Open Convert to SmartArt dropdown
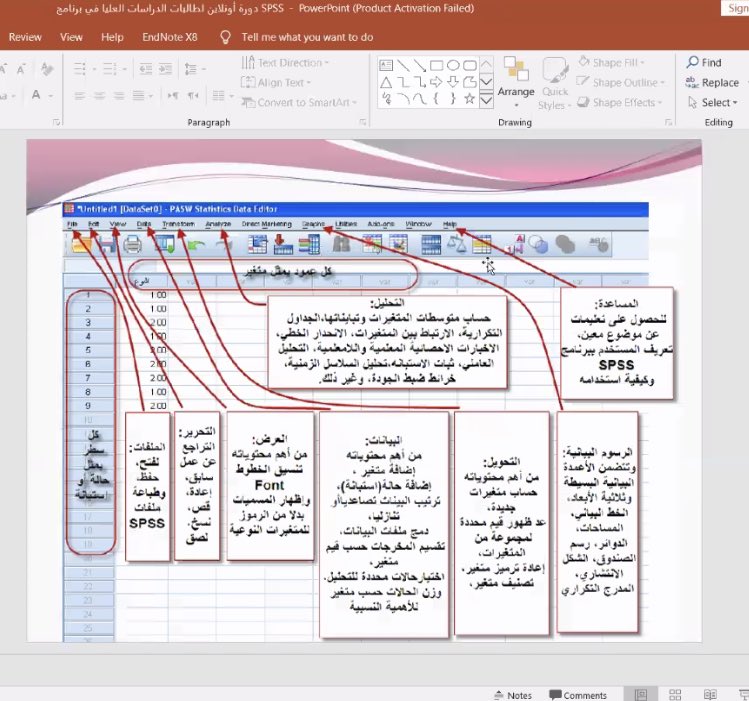 coord(299,102)
